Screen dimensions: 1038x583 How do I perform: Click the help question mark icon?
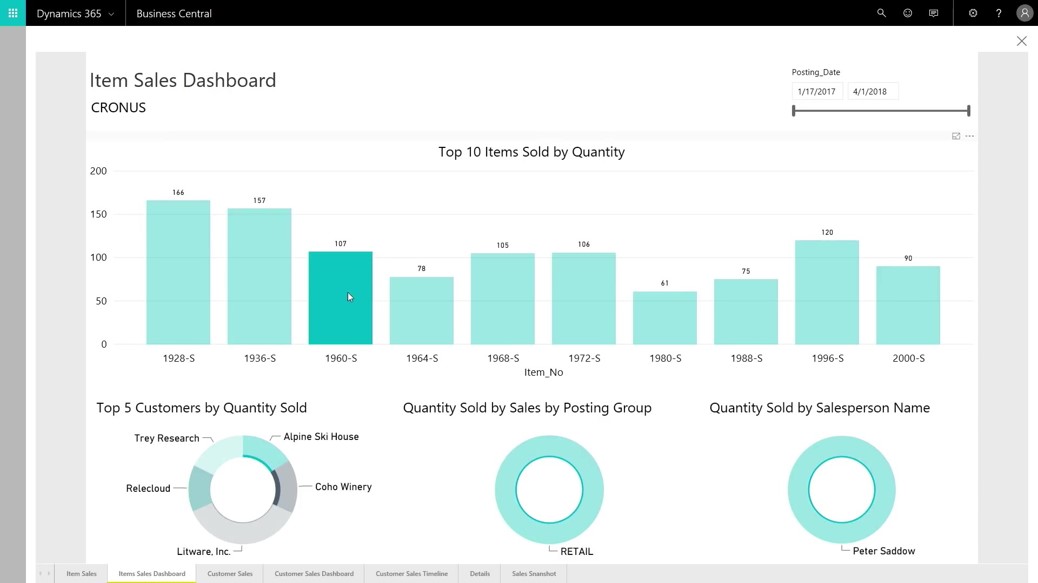[998, 13]
